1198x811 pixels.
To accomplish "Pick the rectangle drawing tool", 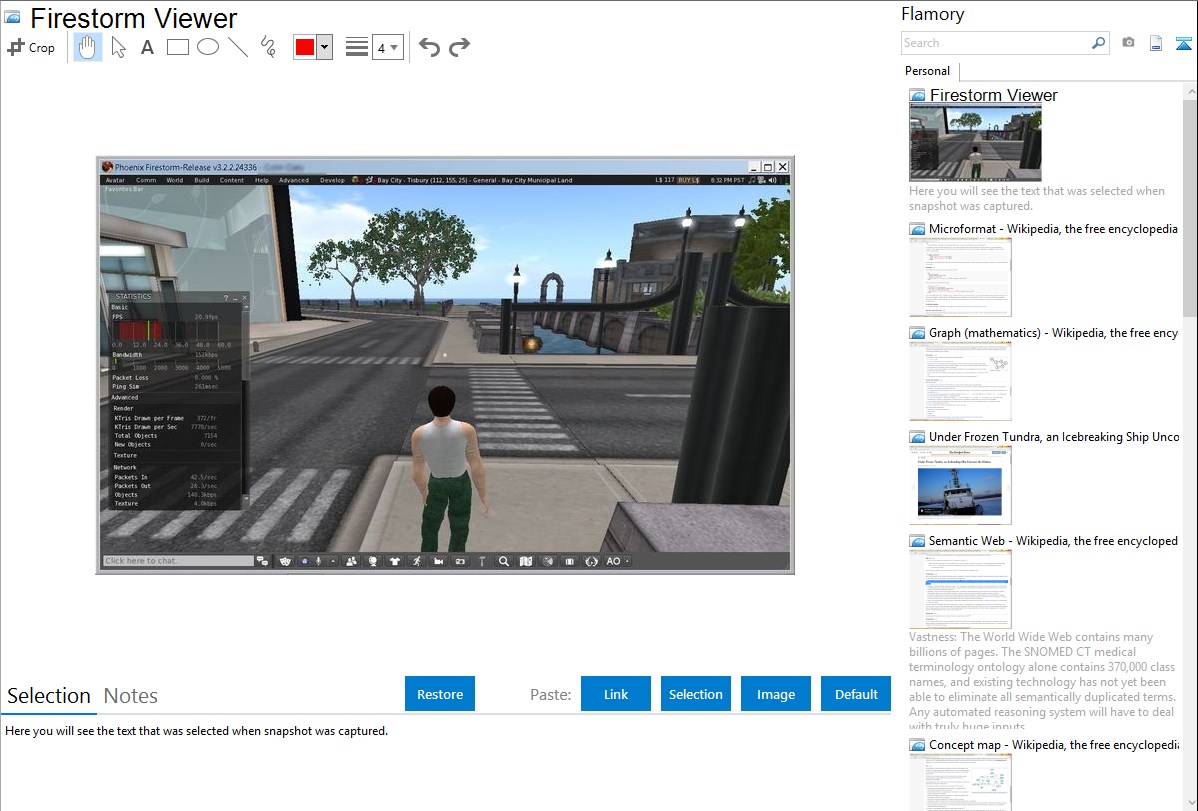I will [x=178, y=47].
